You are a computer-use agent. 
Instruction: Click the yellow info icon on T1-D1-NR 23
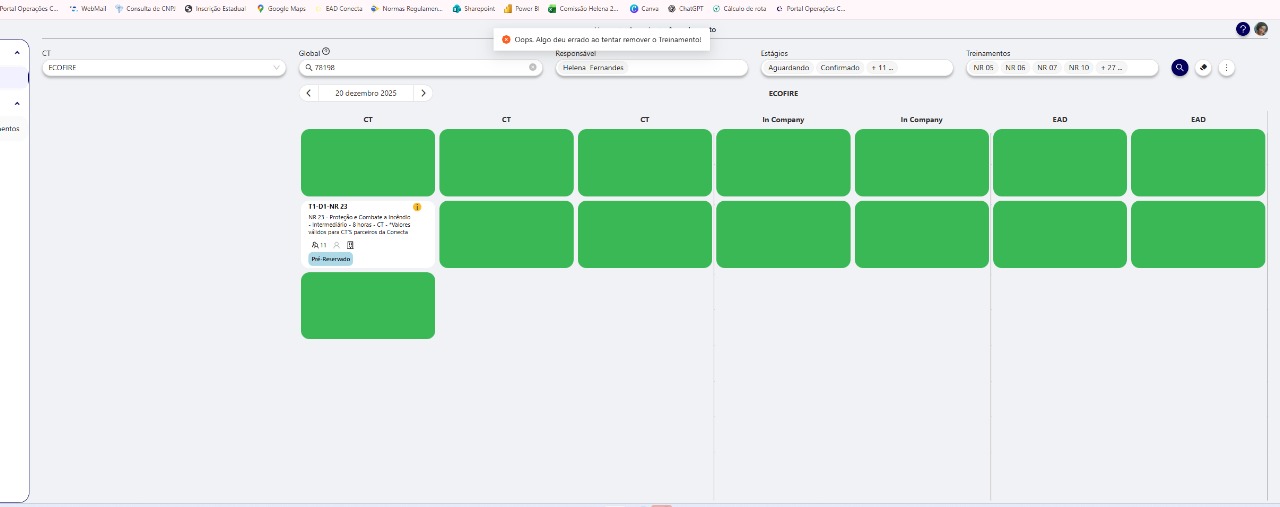tap(417, 207)
